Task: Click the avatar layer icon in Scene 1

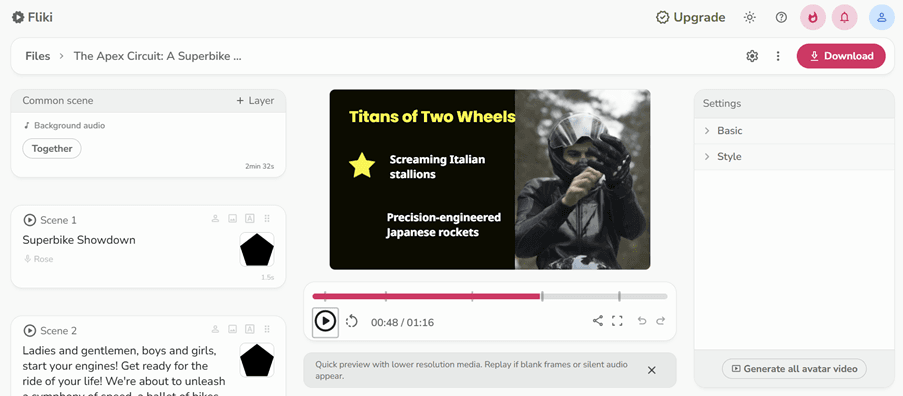Action: pos(215,218)
